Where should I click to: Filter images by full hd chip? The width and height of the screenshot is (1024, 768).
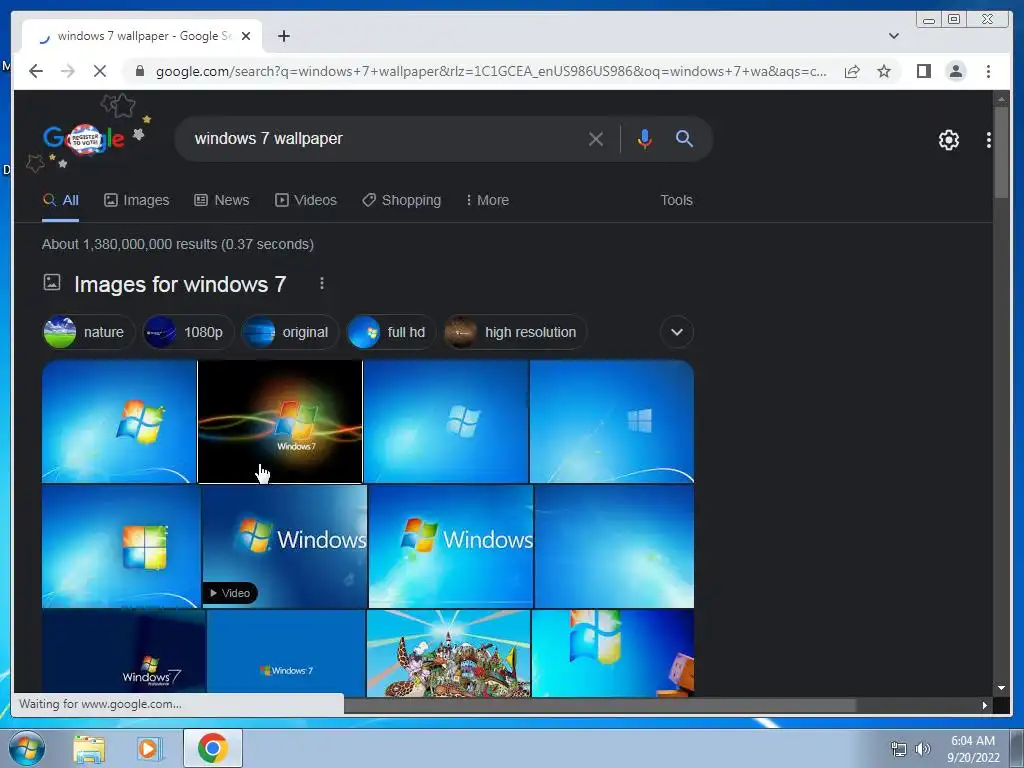pyautogui.click(x=391, y=332)
